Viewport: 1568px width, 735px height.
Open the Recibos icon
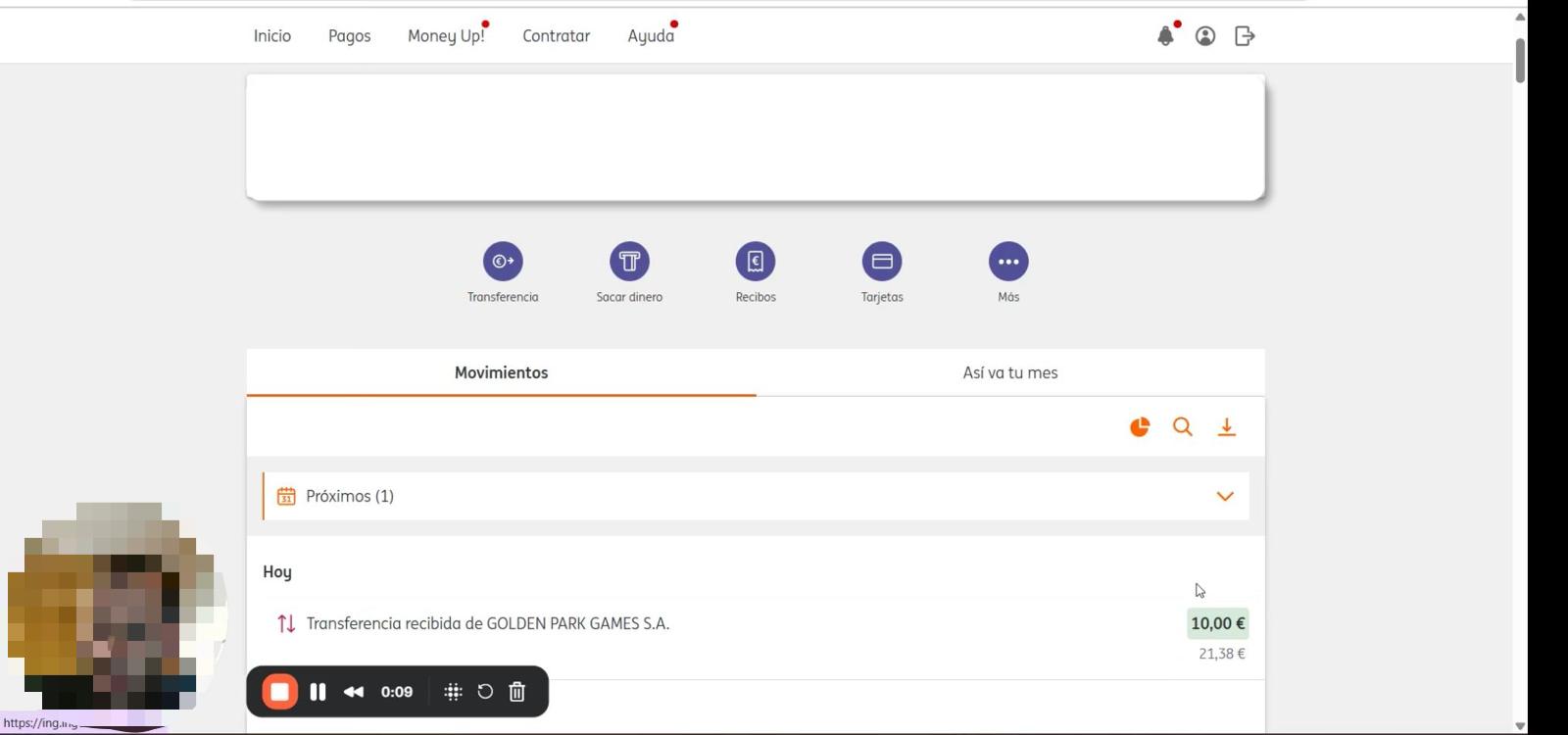pos(756,262)
